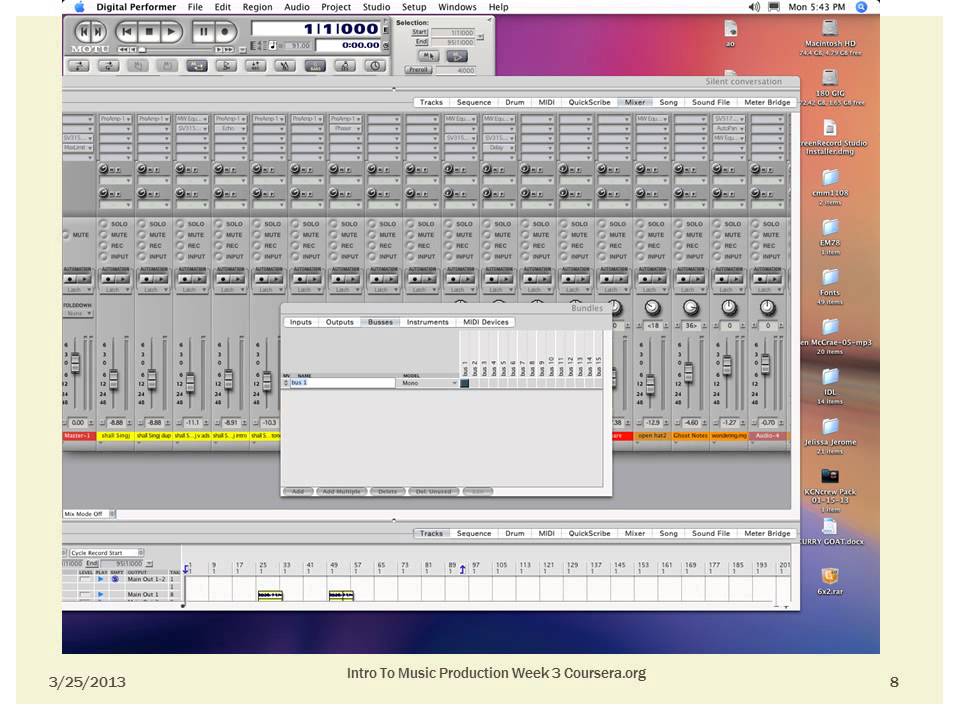Toggle the clock-shaped external sync button
Image resolution: width=960 pixels, height=720 pixels.
(375, 66)
